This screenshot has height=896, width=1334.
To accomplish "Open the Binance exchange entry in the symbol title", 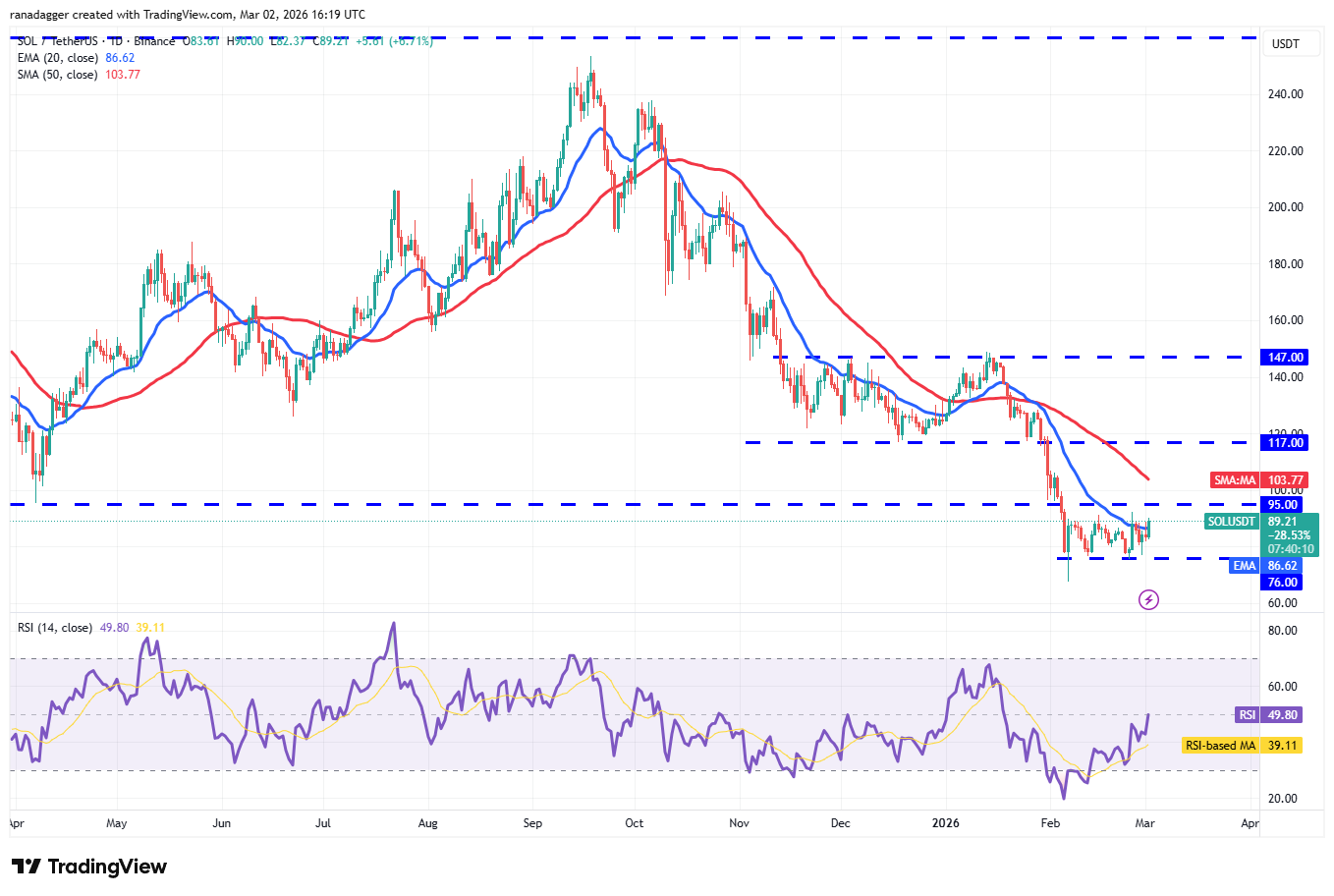I will click(x=154, y=41).
